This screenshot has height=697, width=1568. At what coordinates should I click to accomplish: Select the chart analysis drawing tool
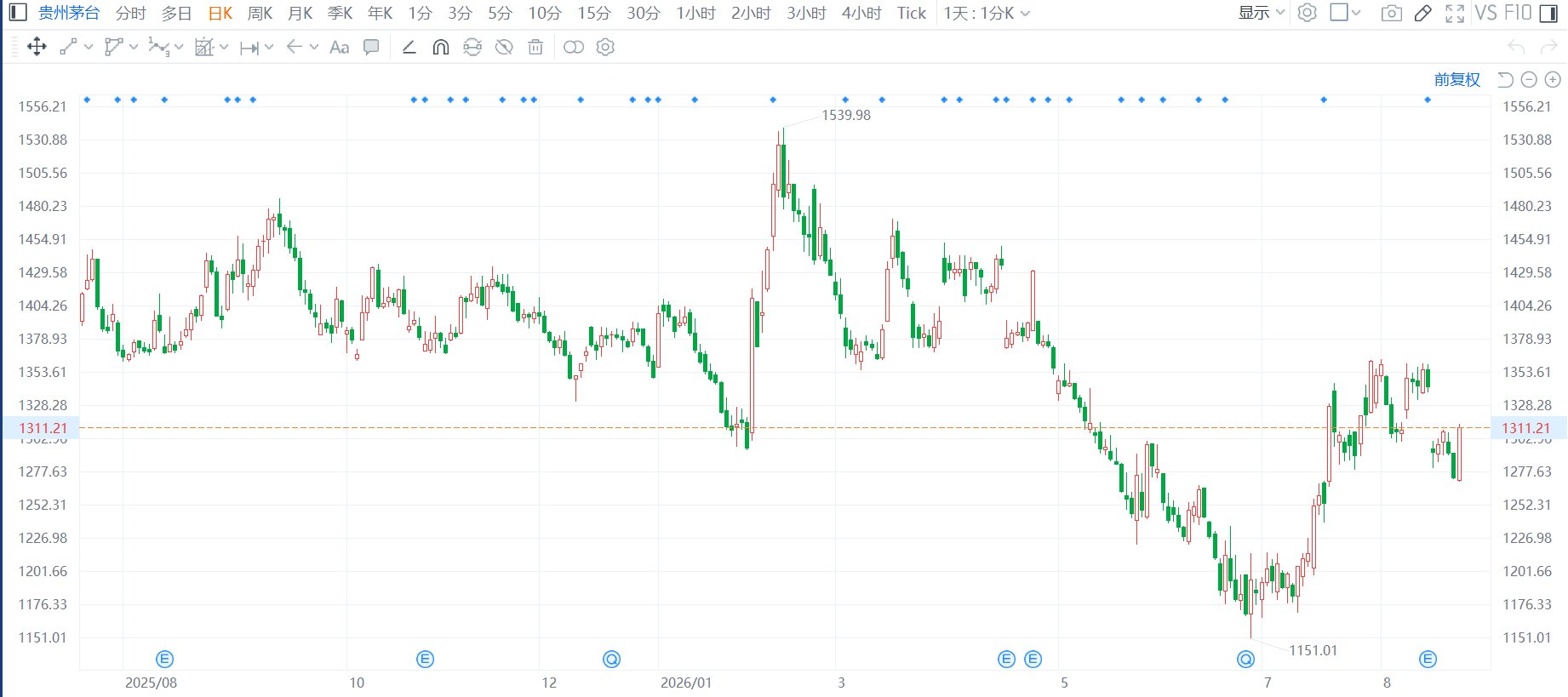pyautogui.click(x=204, y=47)
